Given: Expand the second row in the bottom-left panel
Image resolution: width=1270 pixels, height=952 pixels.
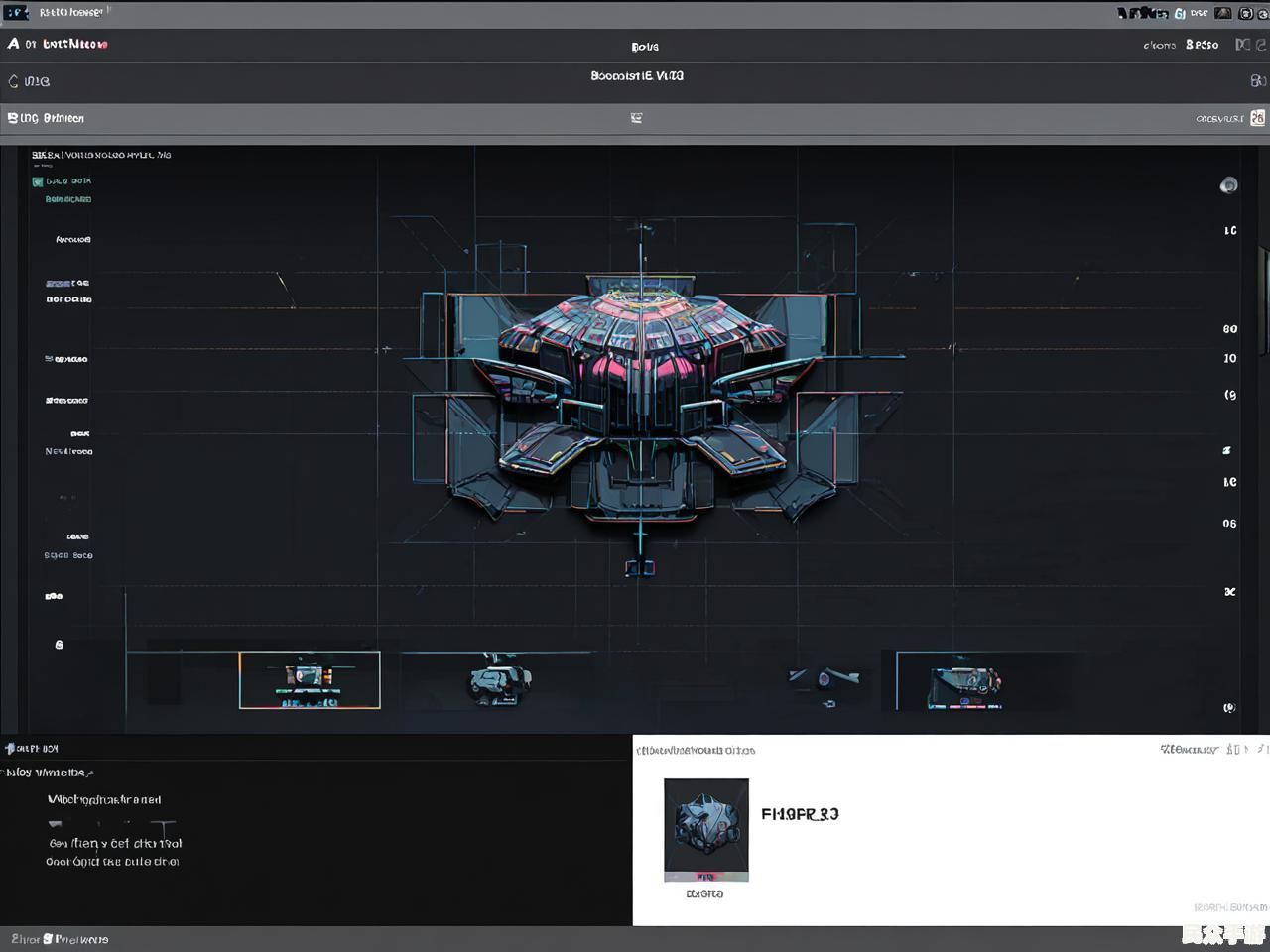Looking at the screenshot, I should point(48,773).
